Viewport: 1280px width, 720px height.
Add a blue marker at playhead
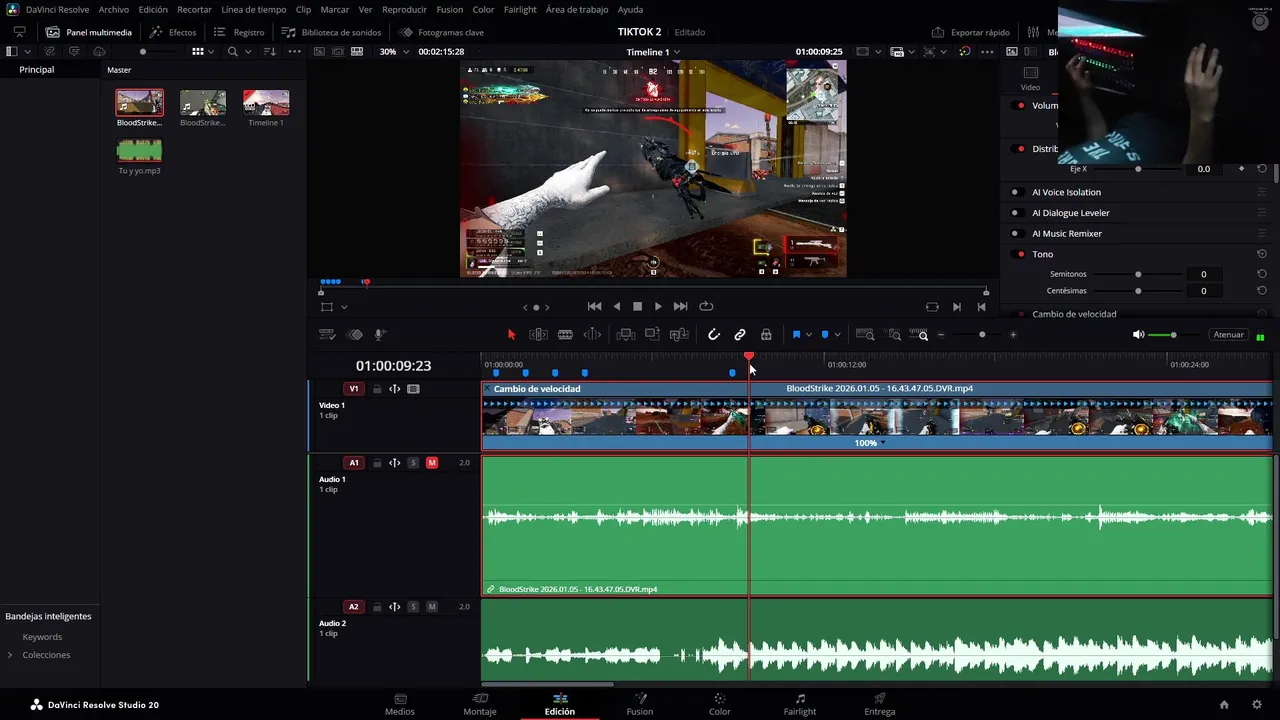tap(824, 335)
